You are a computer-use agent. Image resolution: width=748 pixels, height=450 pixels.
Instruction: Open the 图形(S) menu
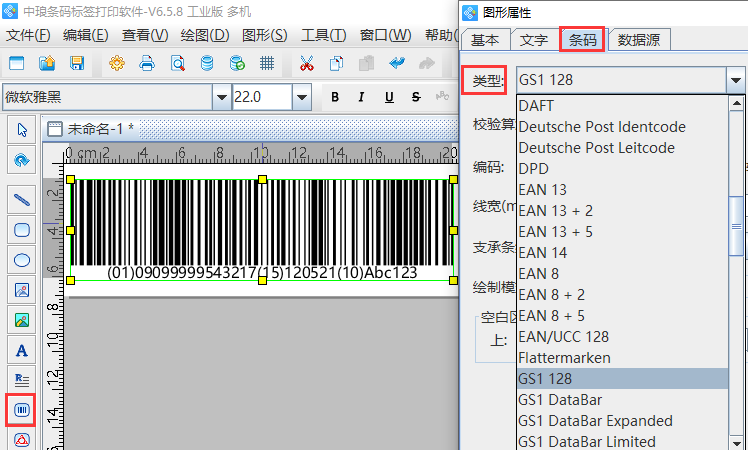tap(265, 35)
